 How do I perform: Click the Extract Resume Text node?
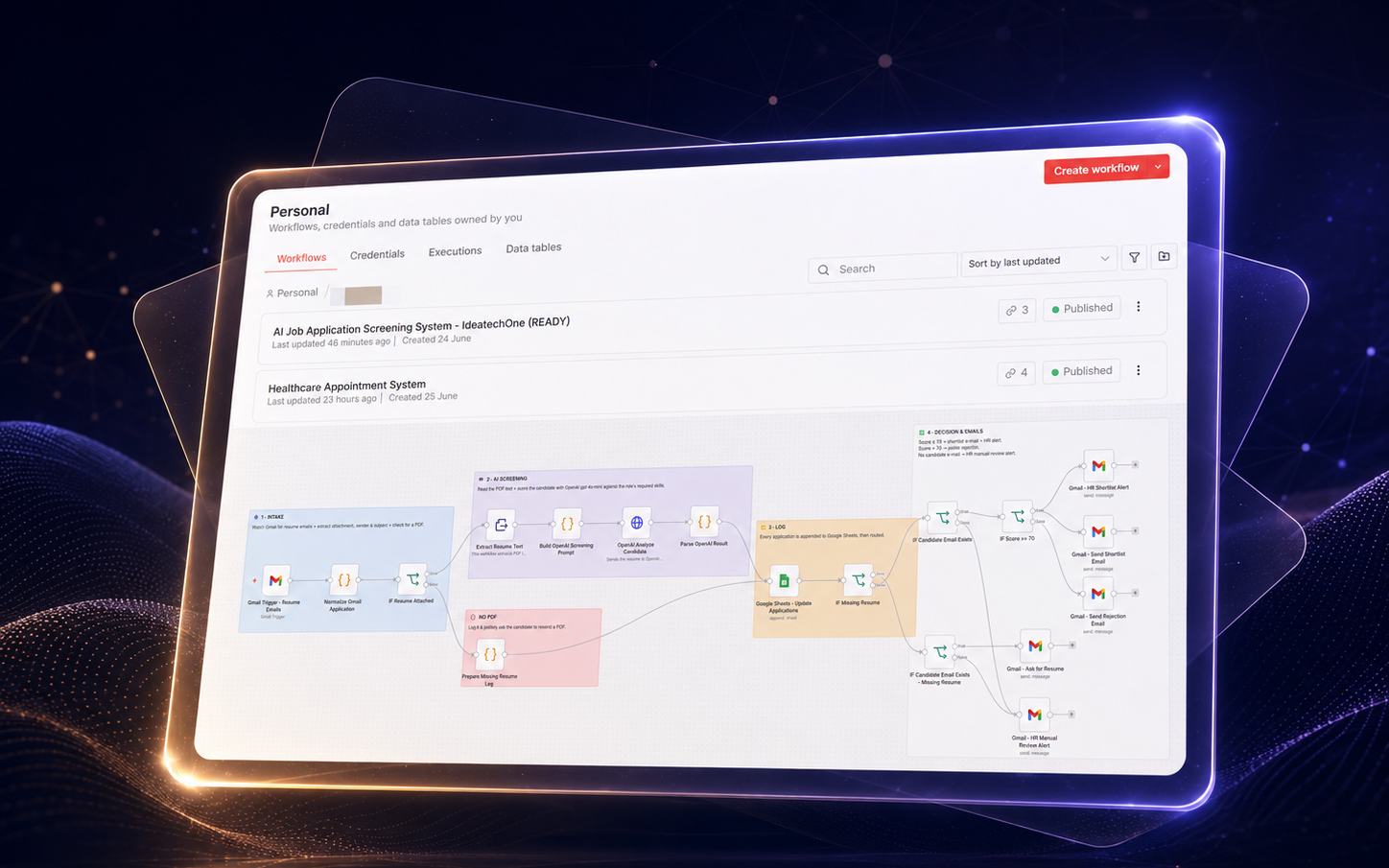(501, 525)
